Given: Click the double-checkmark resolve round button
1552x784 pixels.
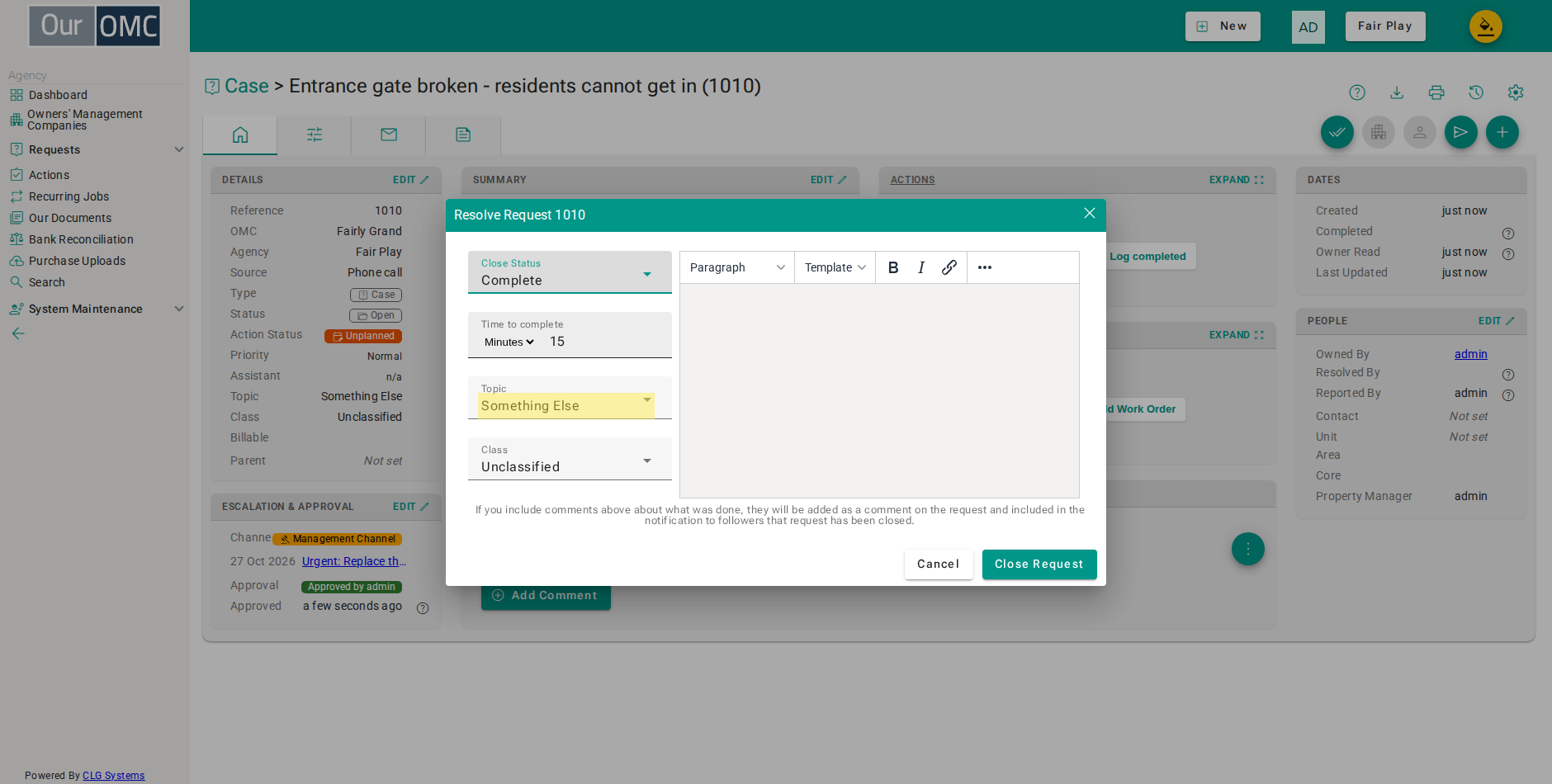Looking at the screenshot, I should point(1337,132).
